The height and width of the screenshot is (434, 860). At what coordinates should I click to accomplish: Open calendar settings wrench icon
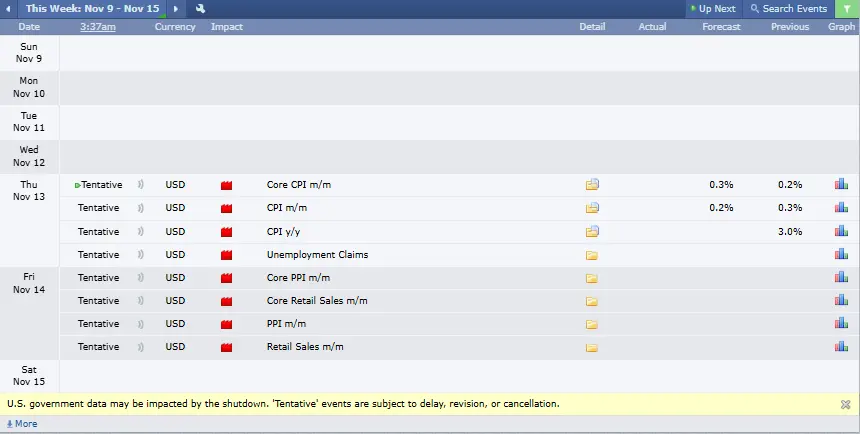tap(200, 9)
